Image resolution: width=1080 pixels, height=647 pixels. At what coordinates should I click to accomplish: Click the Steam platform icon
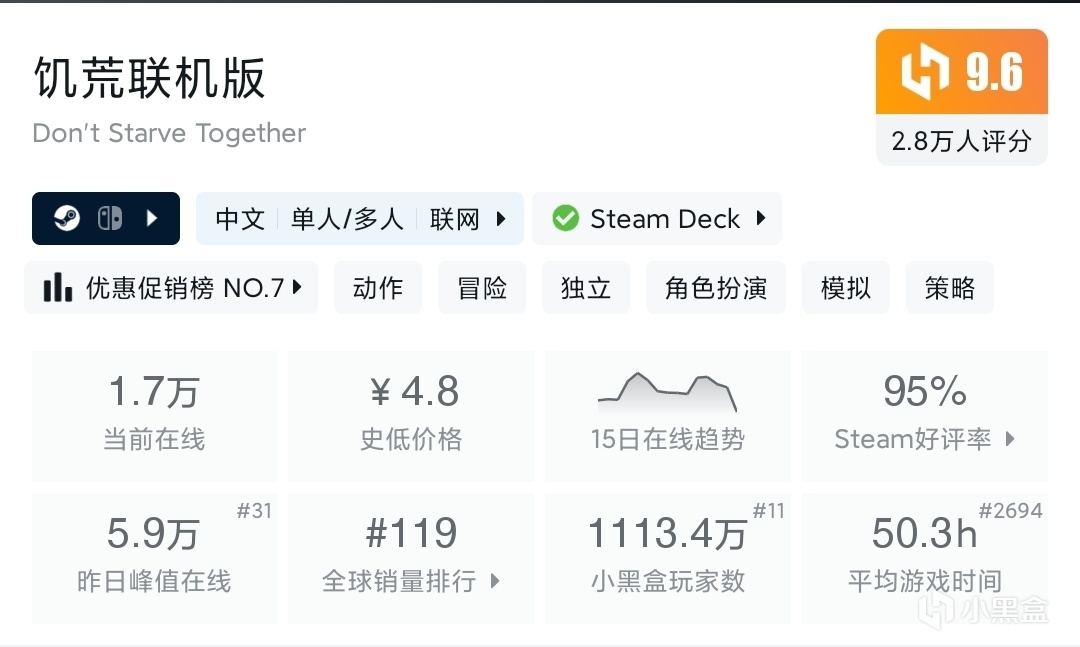pyautogui.click(x=67, y=219)
